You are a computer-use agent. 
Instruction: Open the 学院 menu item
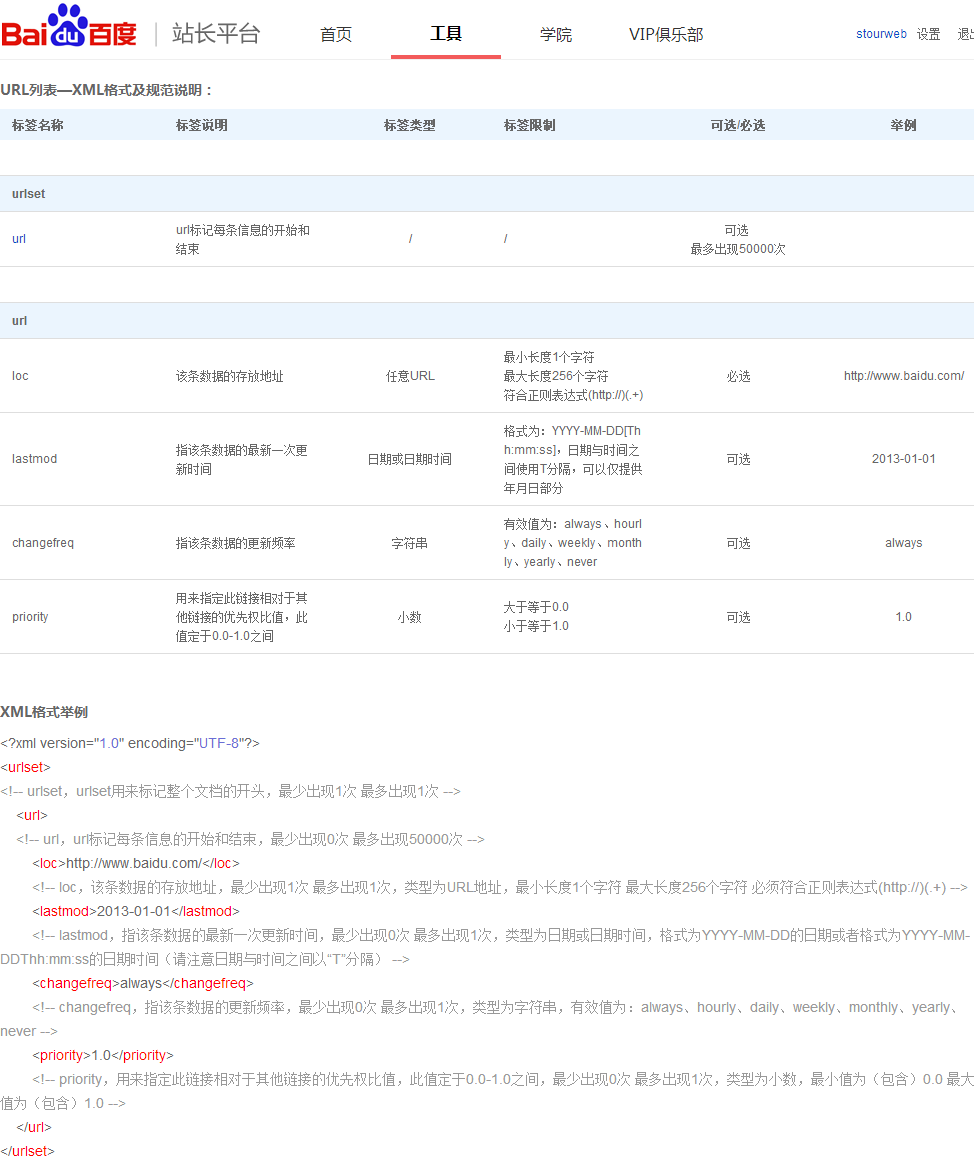click(x=555, y=34)
